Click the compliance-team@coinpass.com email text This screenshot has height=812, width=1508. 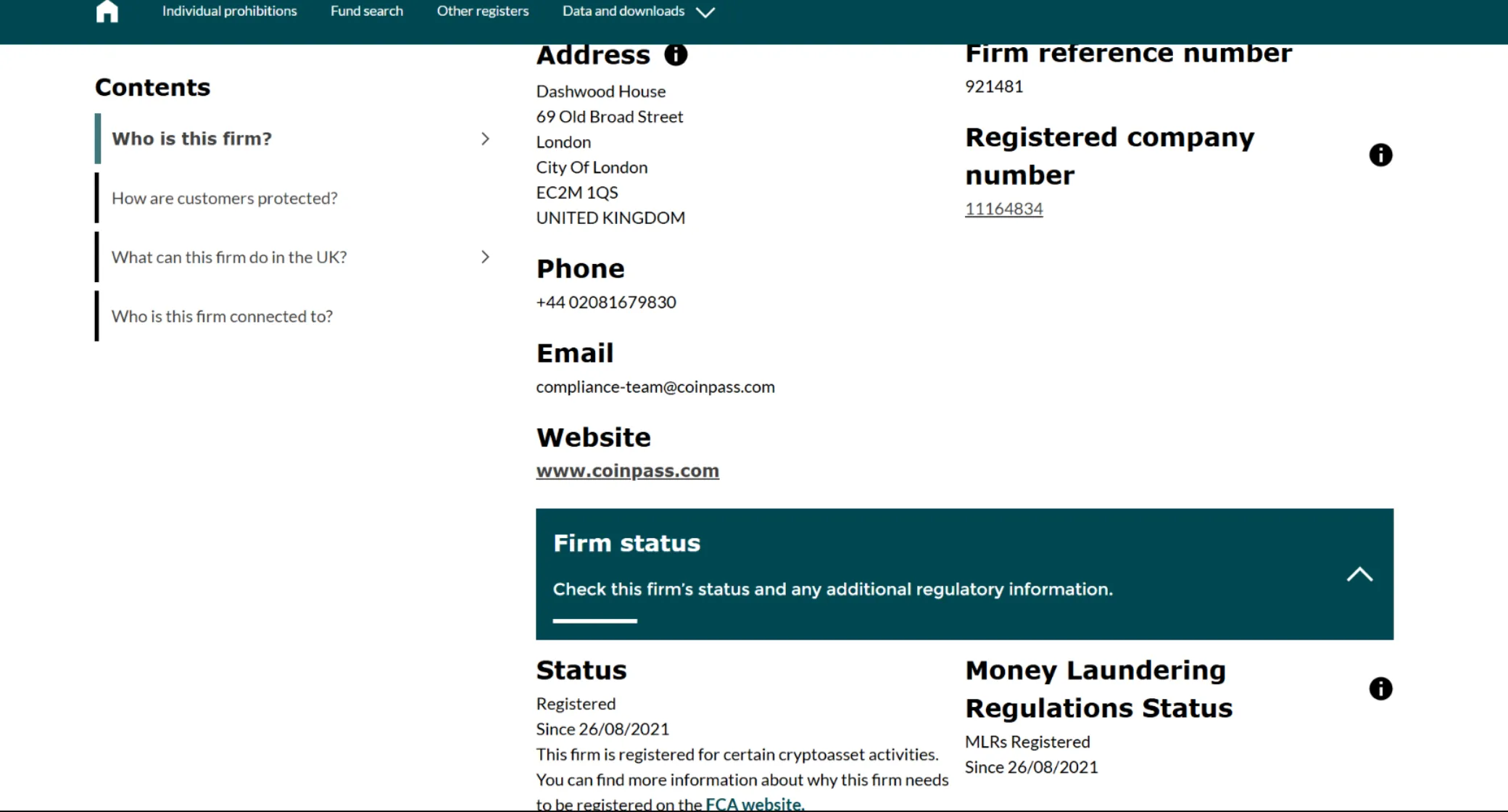click(x=655, y=387)
